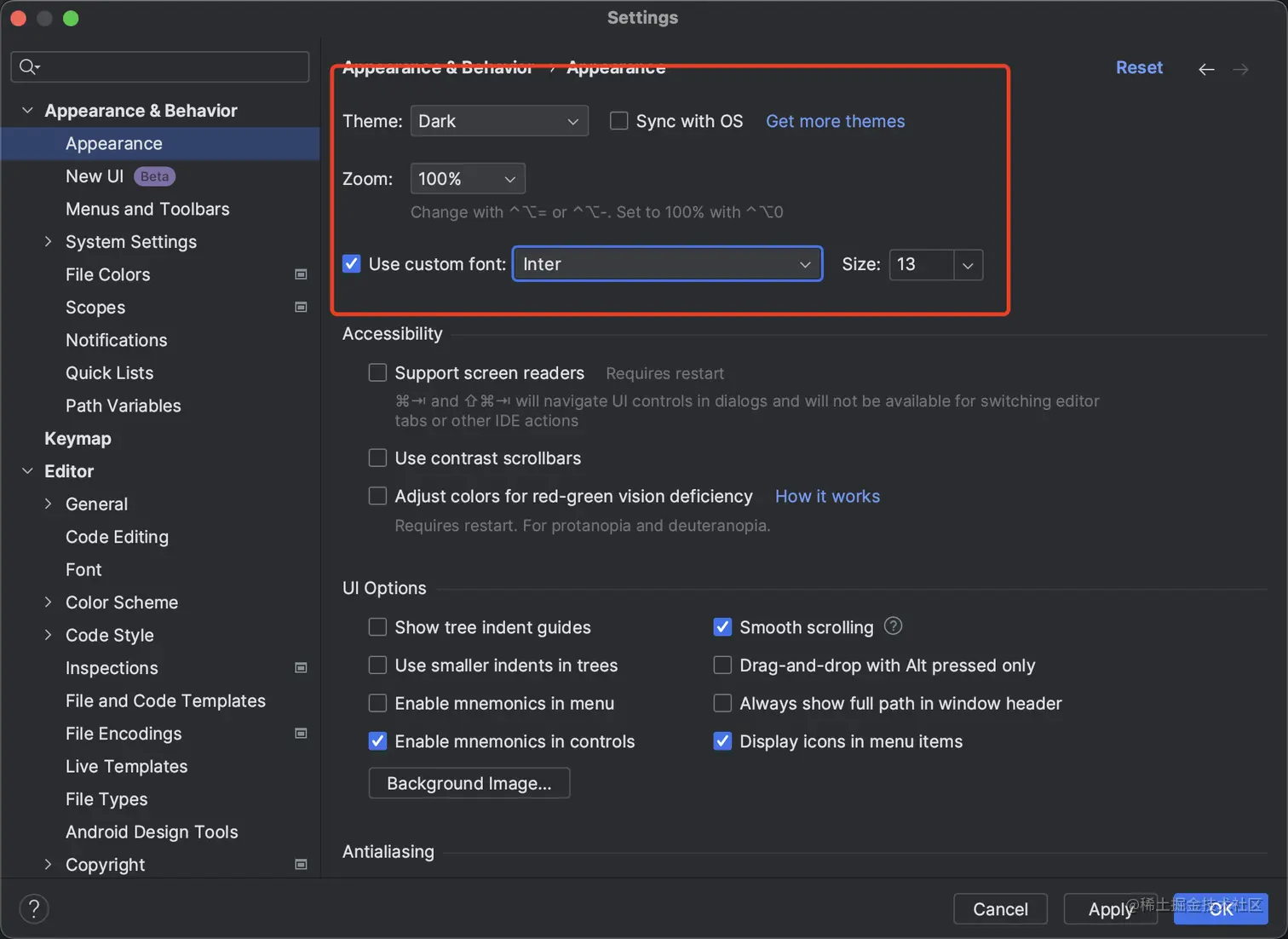Collapse the Appearance & Behavior tree node

[x=27, y=110]
